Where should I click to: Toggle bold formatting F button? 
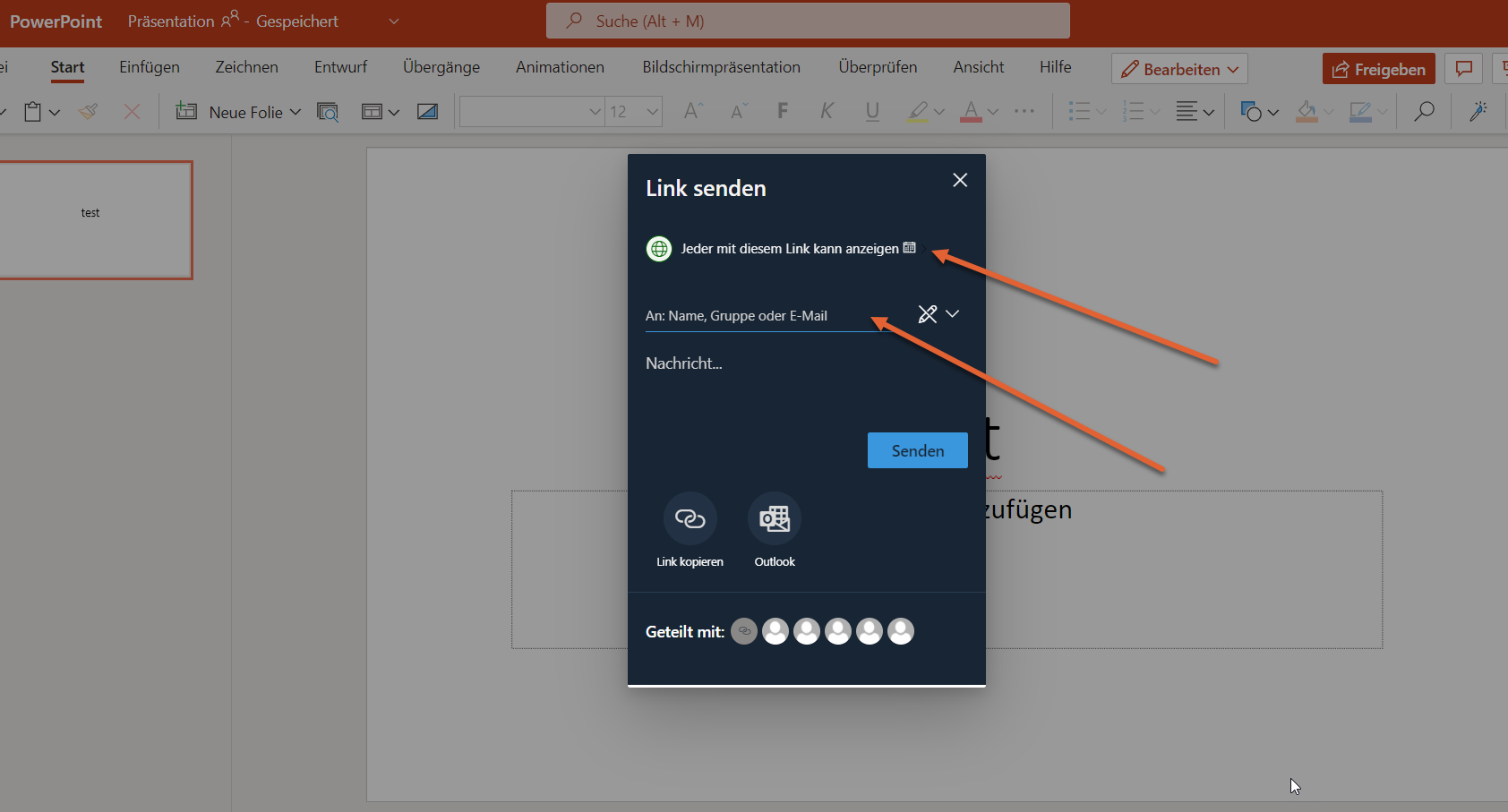[x=783, y=111]
